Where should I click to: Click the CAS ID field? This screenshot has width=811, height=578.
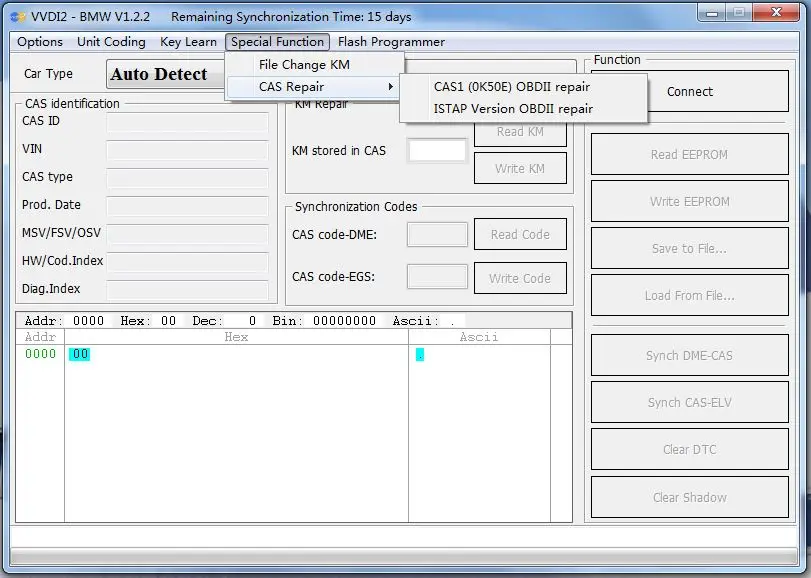(187, 122)
